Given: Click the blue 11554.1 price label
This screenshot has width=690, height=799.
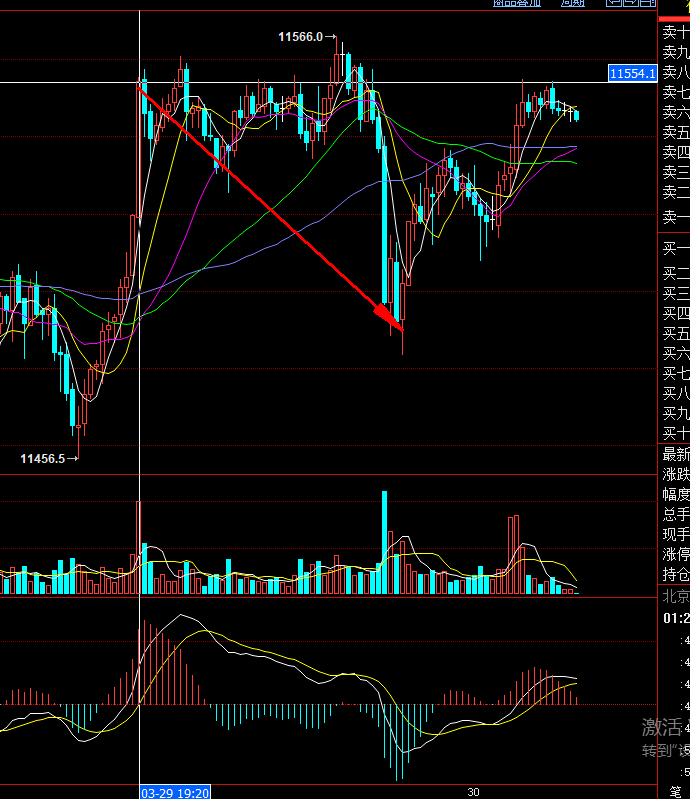Looking at the screenshot, I should tap(632, 73).
